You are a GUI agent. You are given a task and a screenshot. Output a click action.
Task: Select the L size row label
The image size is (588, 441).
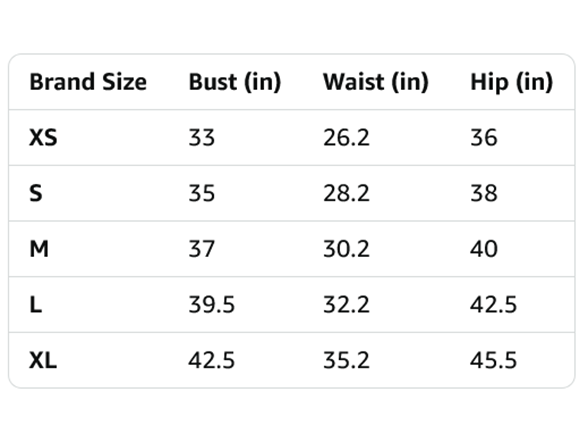click(36, 304)
